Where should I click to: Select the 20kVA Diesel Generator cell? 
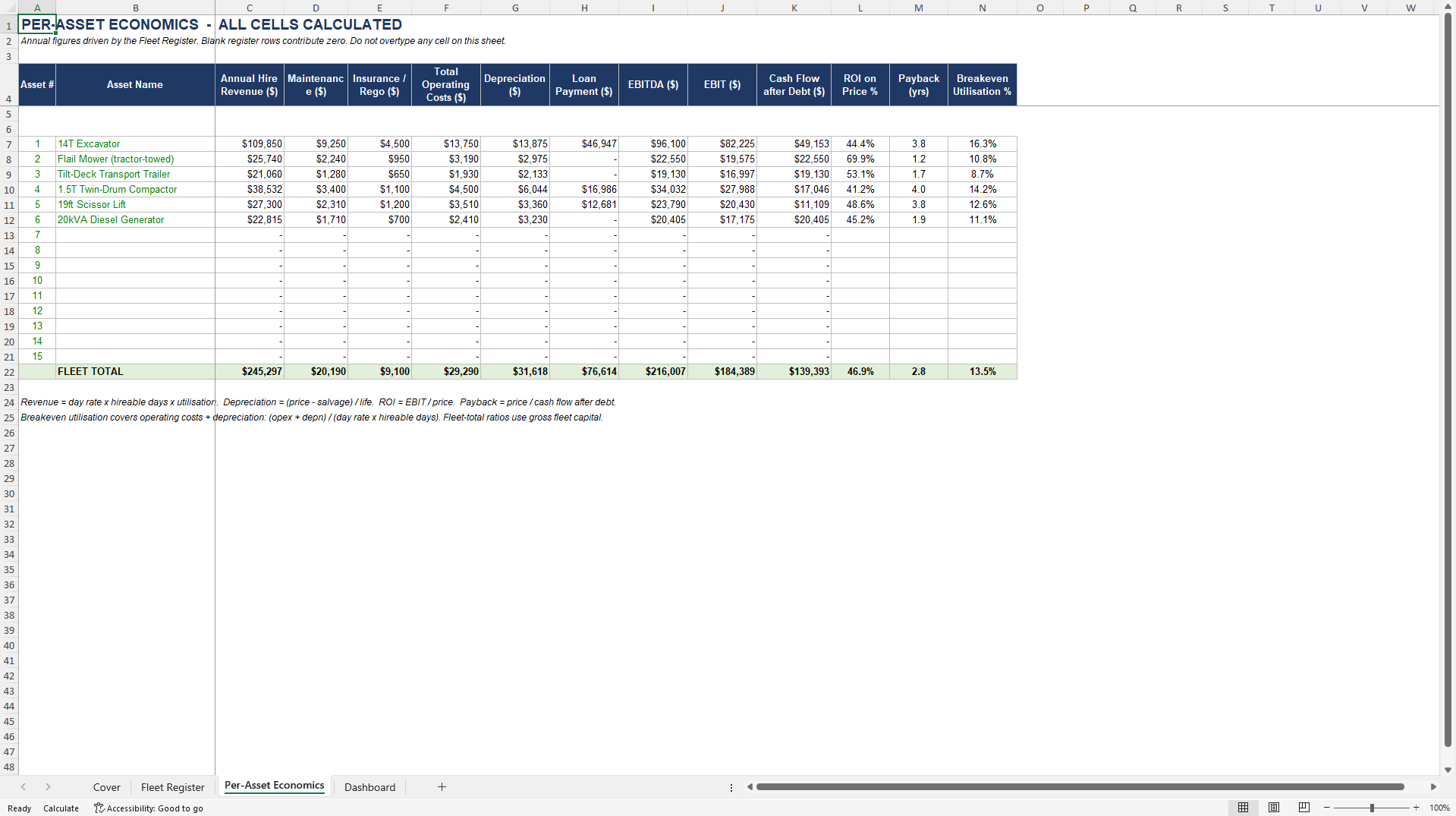click(135, 220)
